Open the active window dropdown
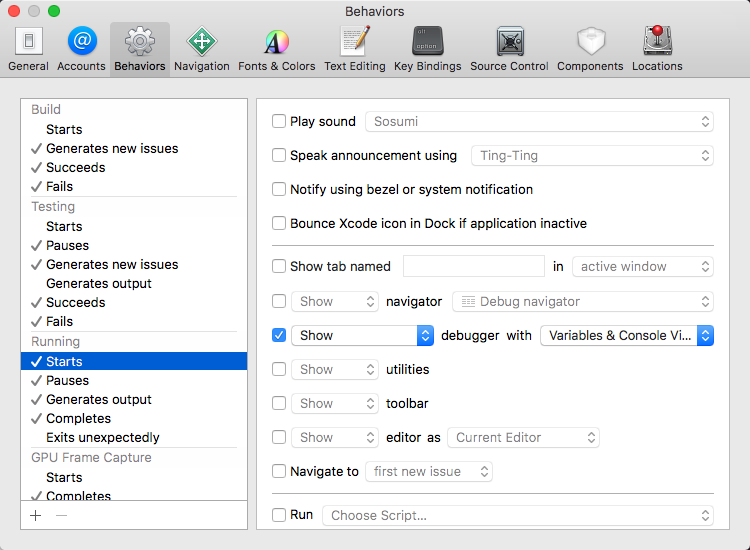750x550 pixels. [x=643, y=266]
